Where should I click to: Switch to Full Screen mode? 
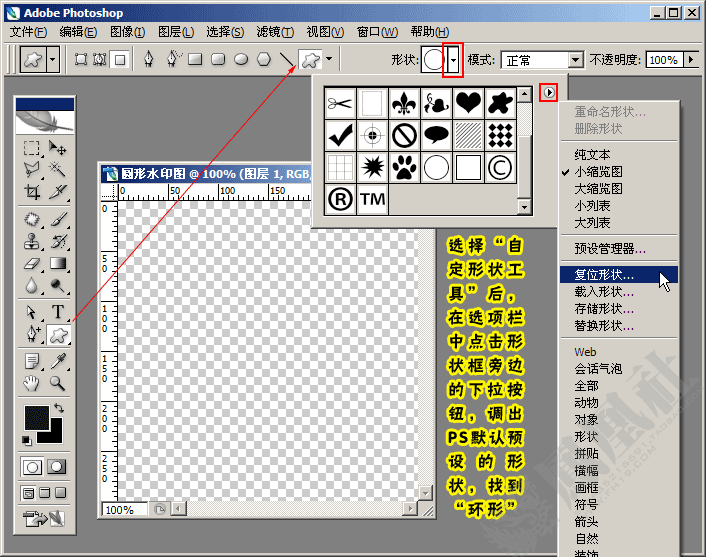coord(60,493)
